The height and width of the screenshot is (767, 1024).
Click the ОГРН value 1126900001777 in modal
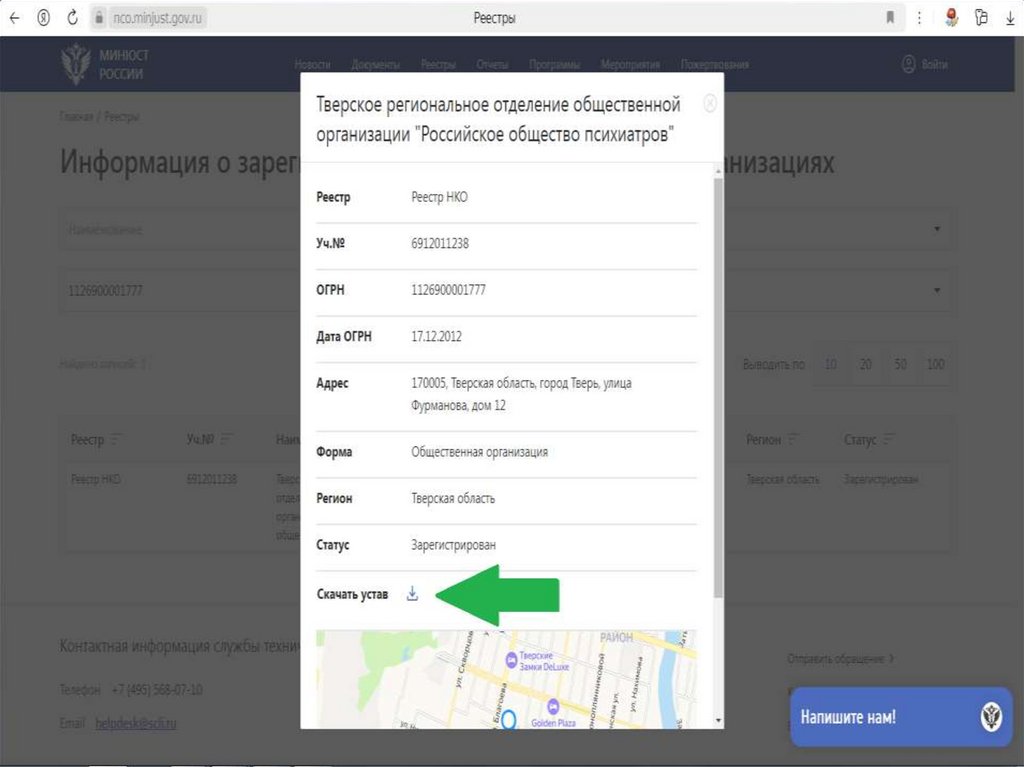tap(448, 289)
